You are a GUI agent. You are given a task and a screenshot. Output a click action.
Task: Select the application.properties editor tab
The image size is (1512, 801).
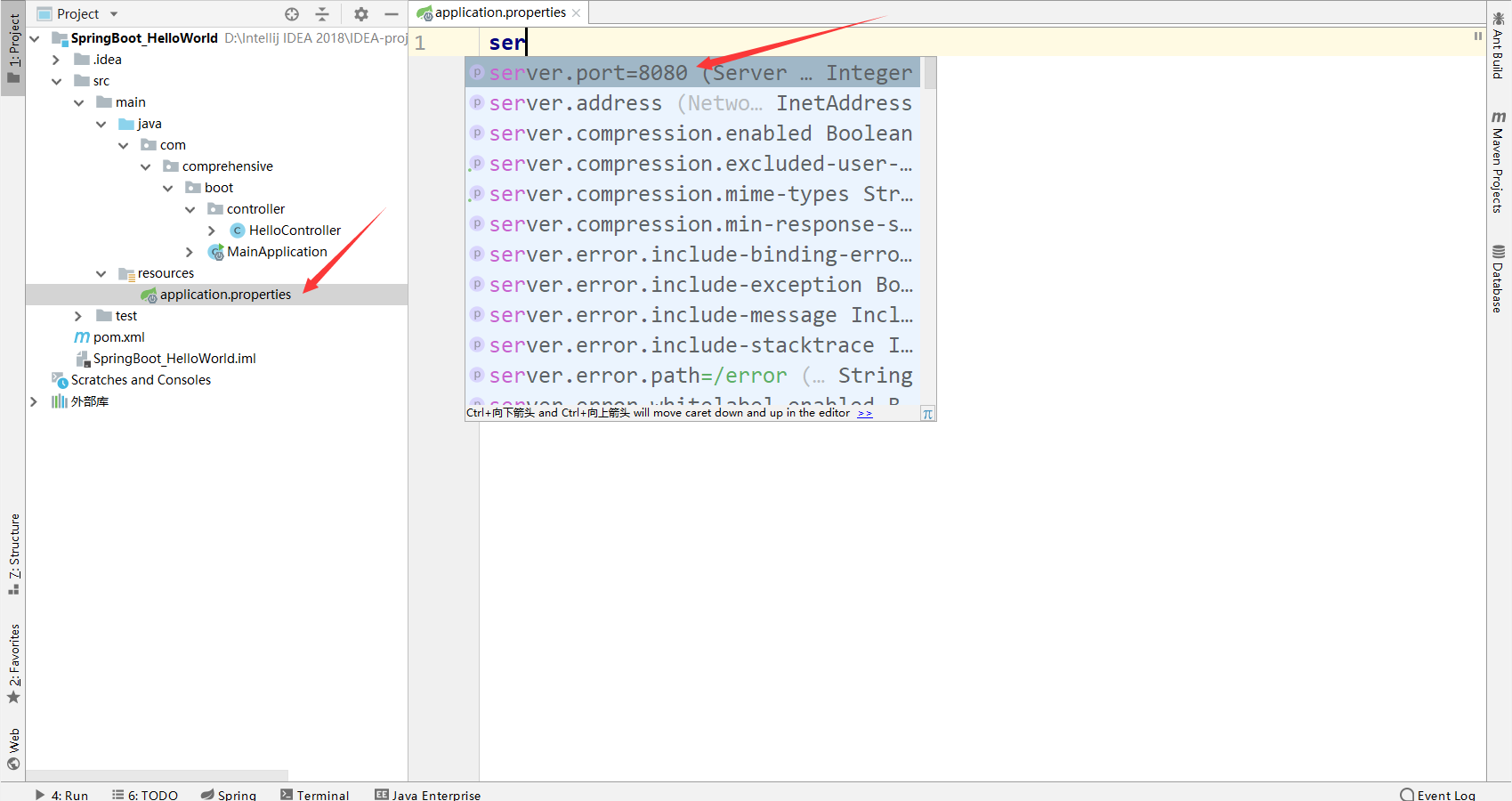point(500,12)
